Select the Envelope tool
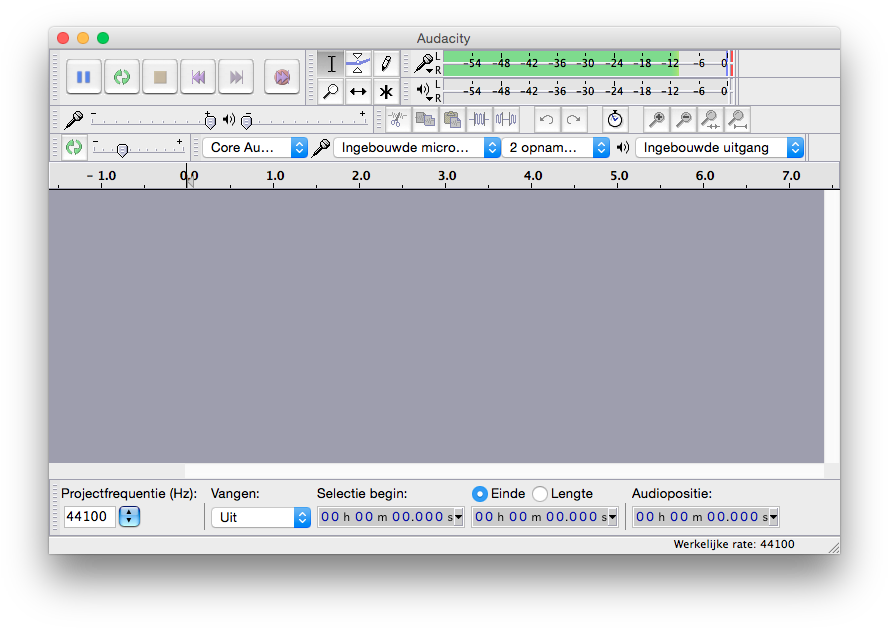 pos(358,63)
